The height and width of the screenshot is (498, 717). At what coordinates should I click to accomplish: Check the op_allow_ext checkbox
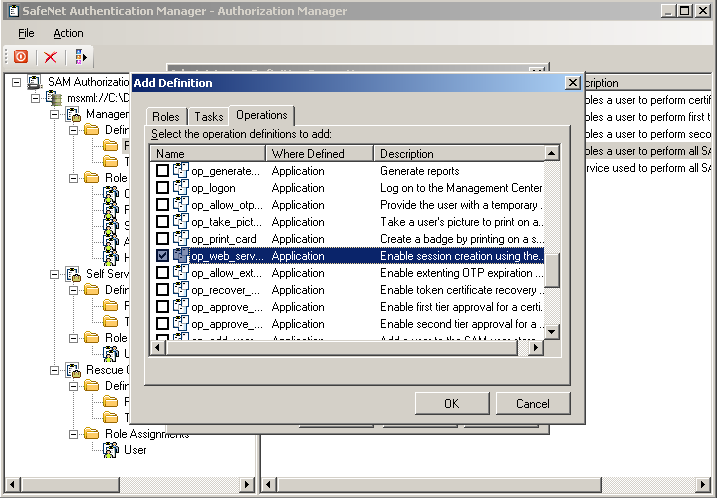pos(162,273)
